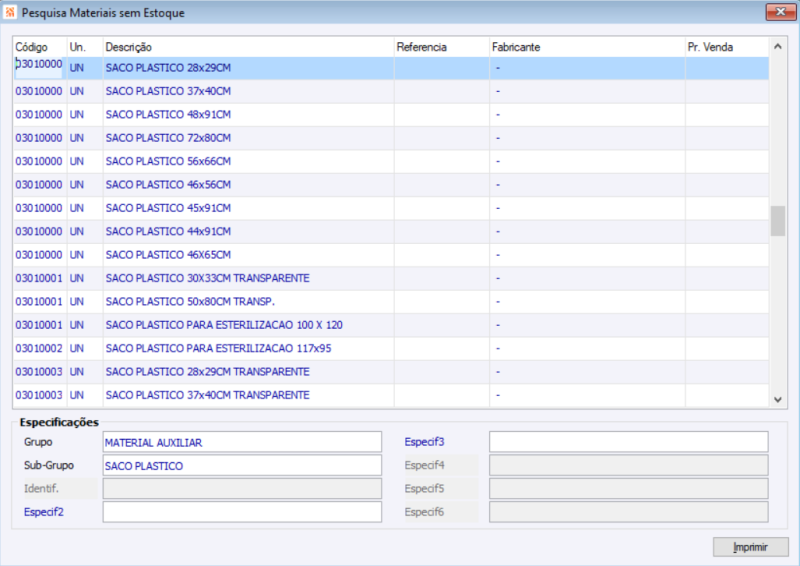Select row SACO PLASTICO 30X33CM TRANSPARENTE
This screenshot has height=566, width=800.
391,279
